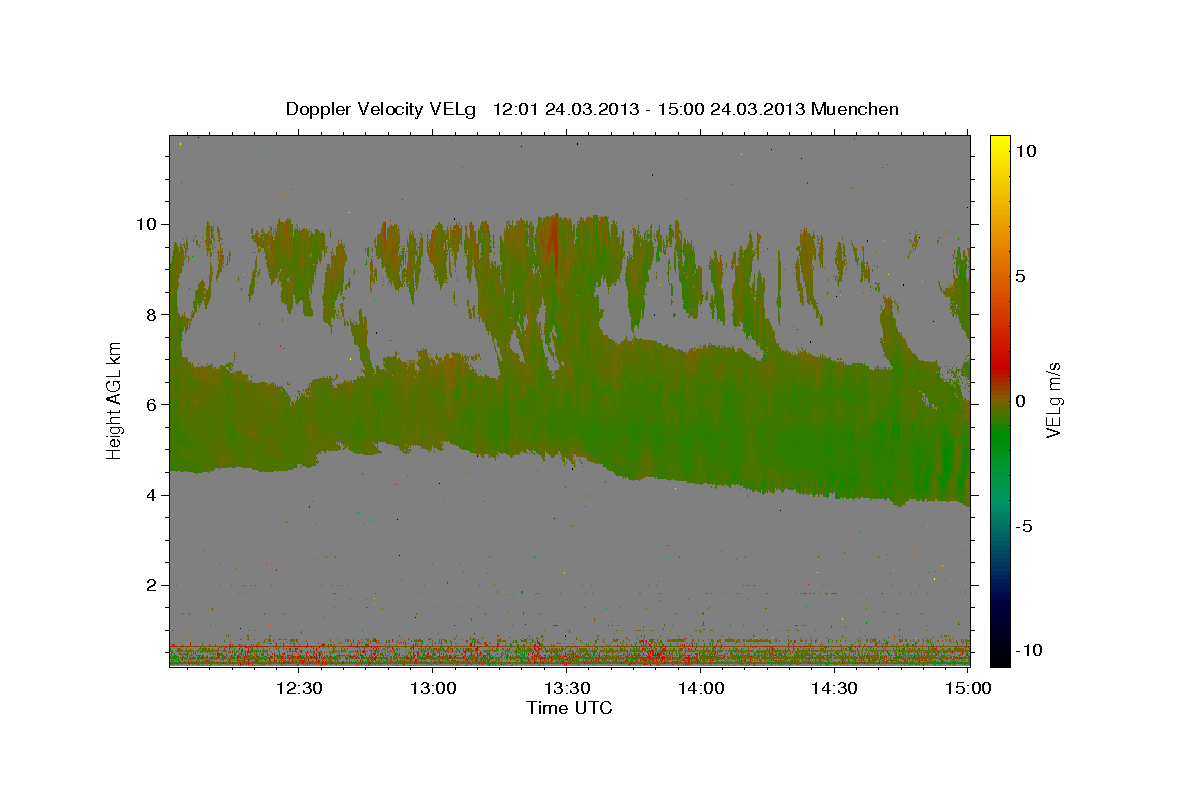Click the colorbar value 0 label
The height and width of the screenshot is (800, 1200).
tap(1022, 400)
